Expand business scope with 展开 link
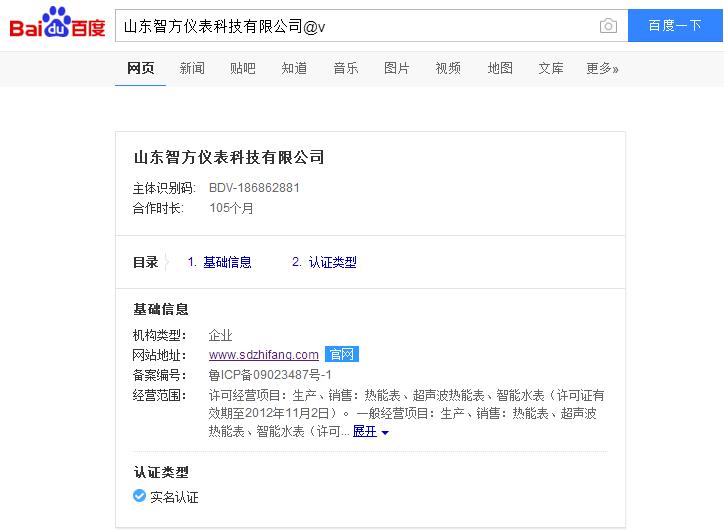 click(x=365, y=431)
